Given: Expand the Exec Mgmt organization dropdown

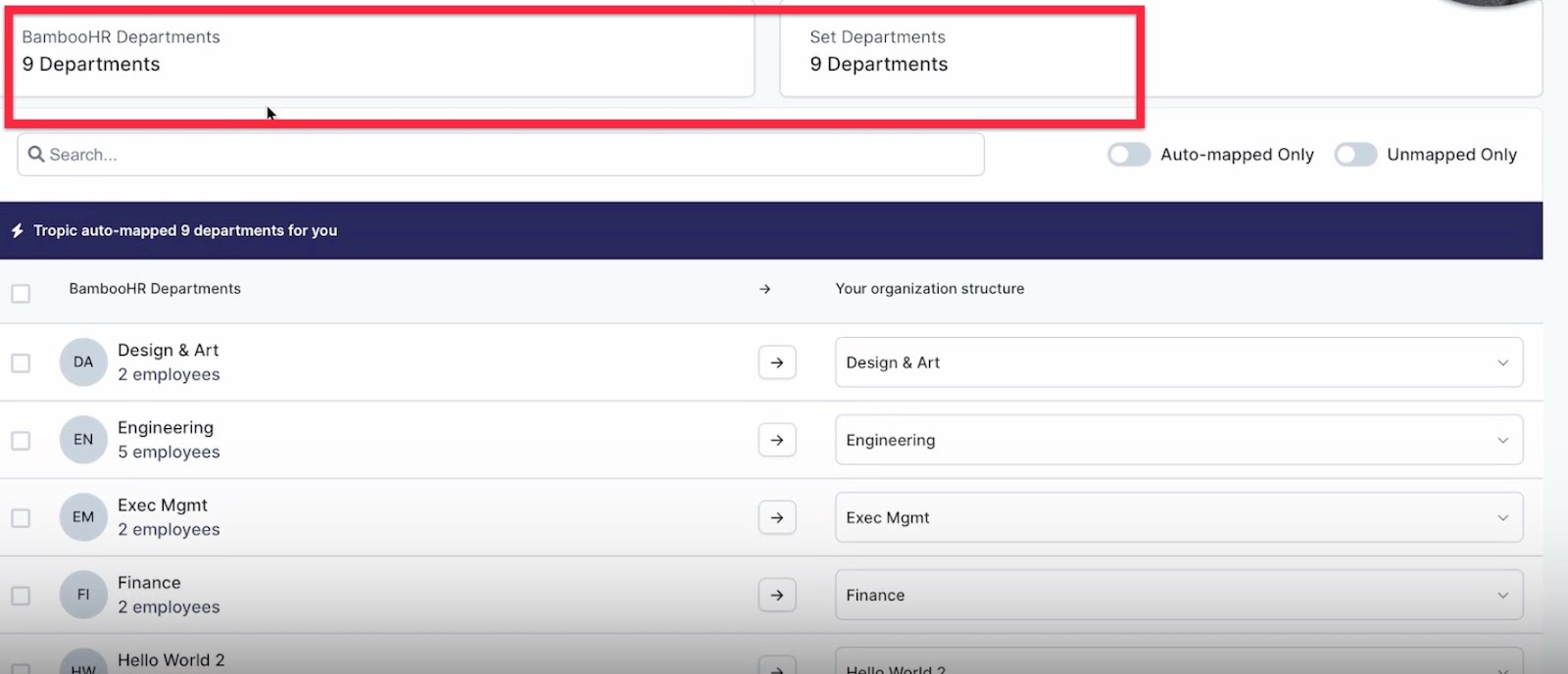Looking at the screenshot, I should [x=1179, y=517].
